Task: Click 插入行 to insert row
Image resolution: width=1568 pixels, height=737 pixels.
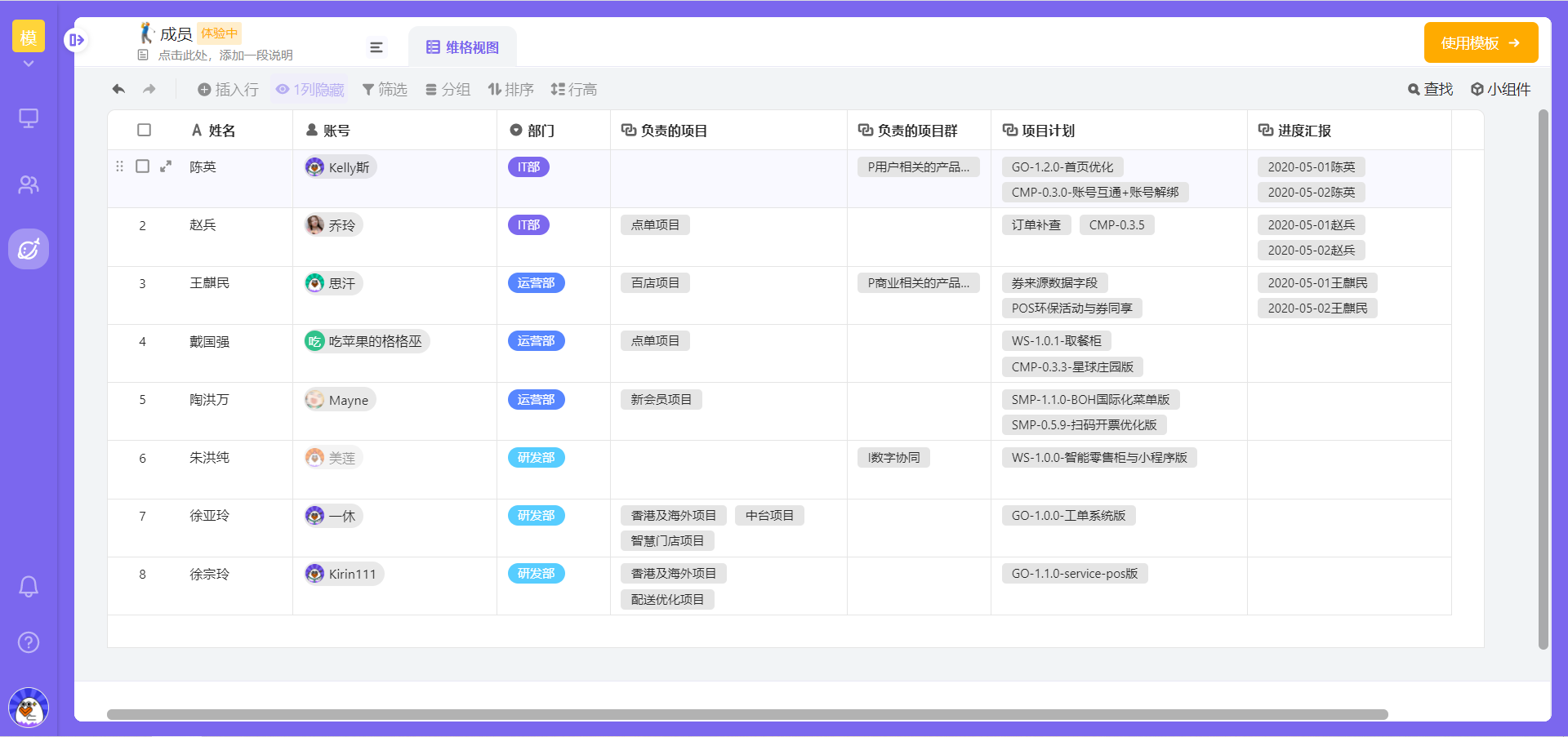Action: (x=228, y=89)
